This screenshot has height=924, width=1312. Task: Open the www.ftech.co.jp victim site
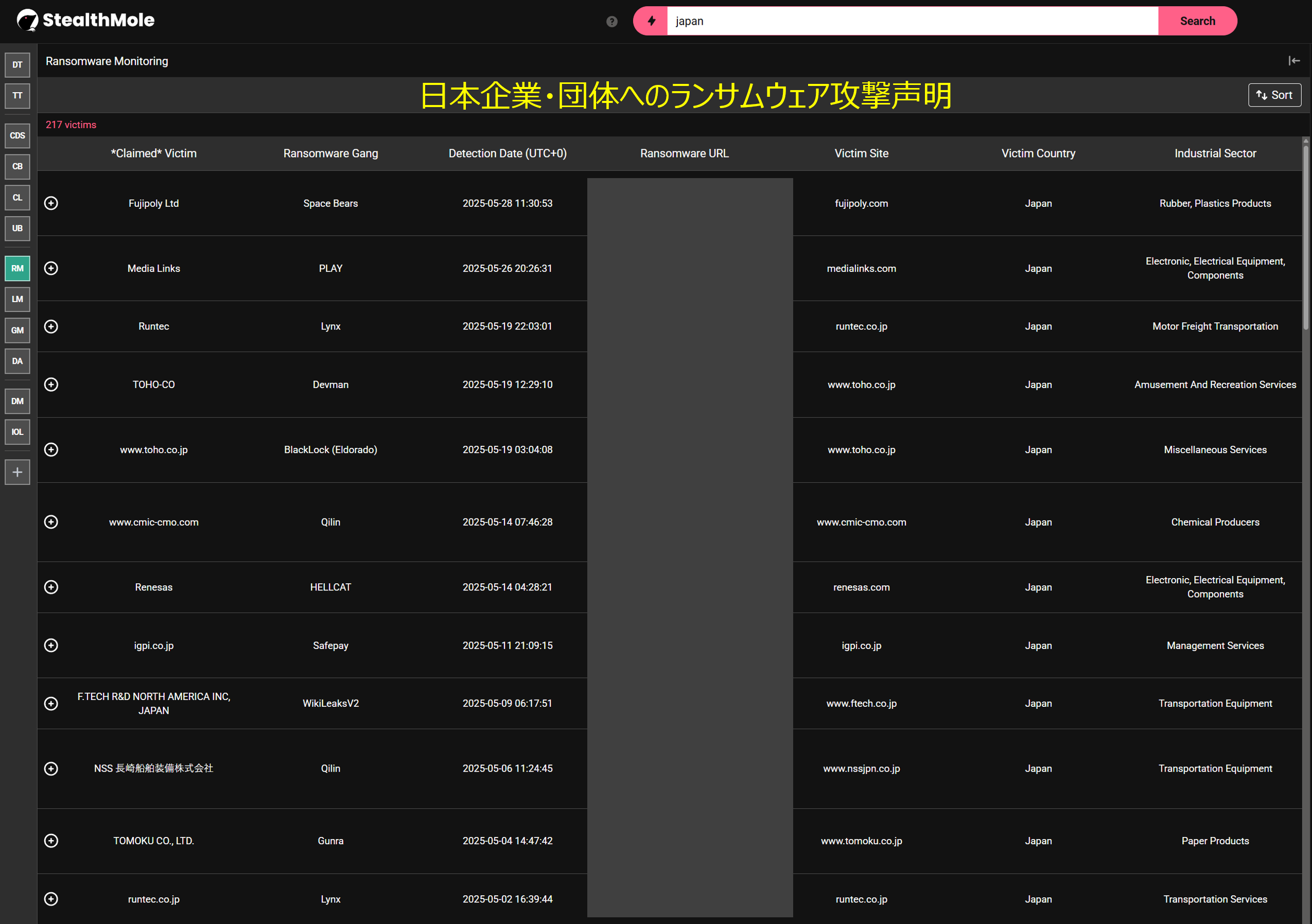pos(861,704)
